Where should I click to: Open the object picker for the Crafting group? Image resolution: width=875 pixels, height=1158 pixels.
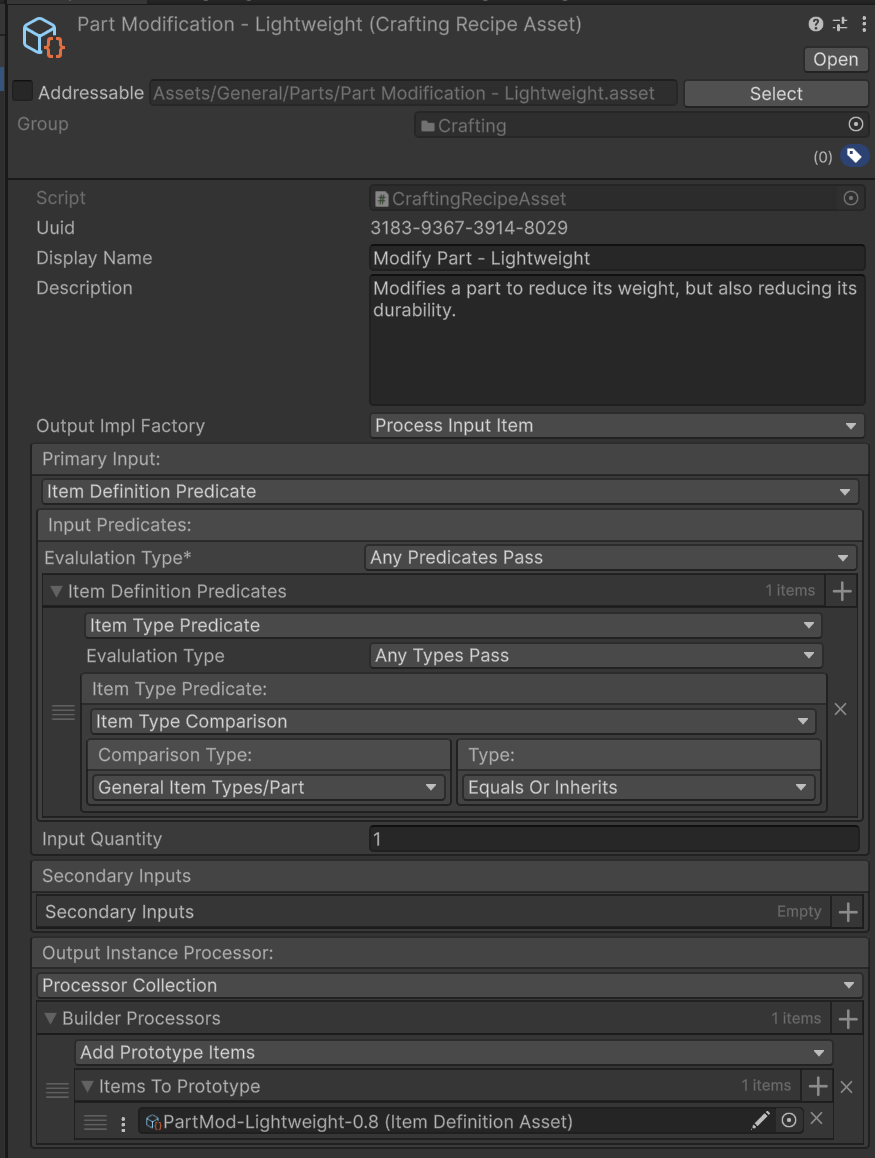856,124
